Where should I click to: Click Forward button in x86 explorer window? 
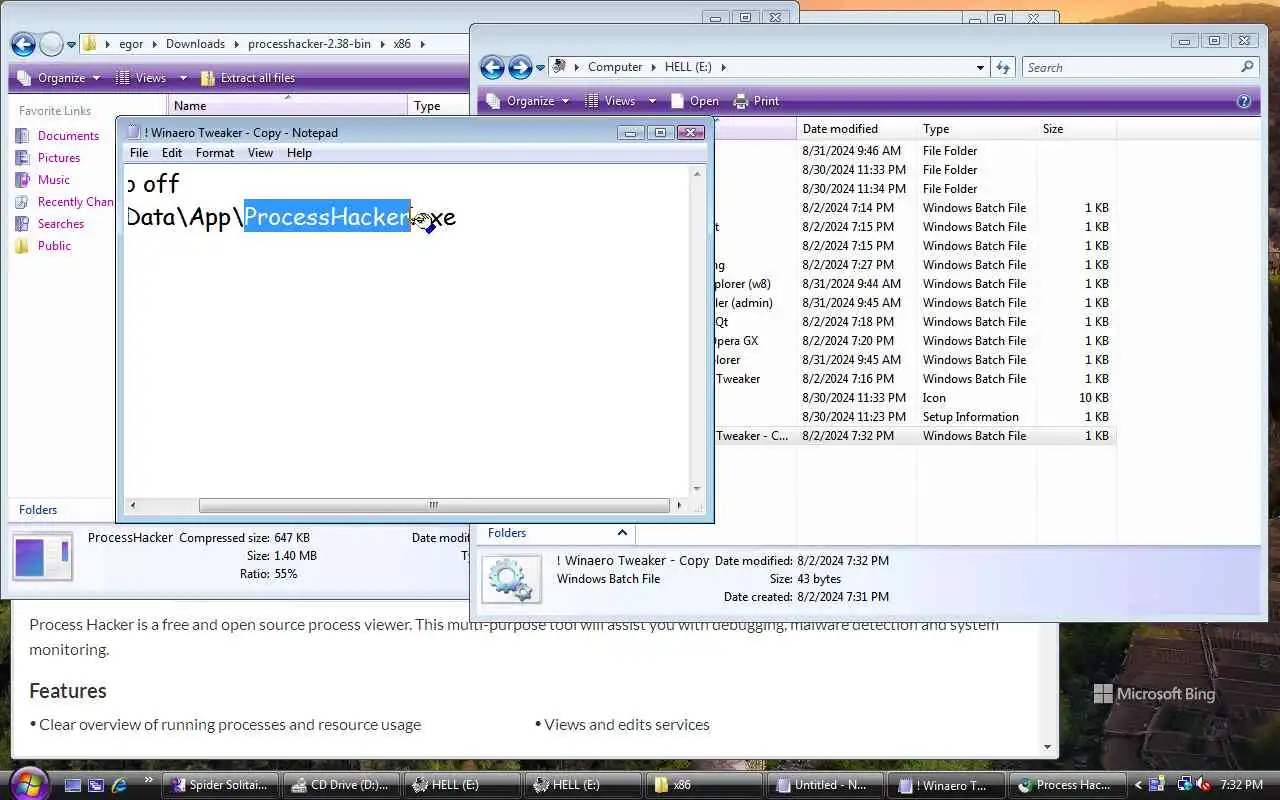(51, 44)
